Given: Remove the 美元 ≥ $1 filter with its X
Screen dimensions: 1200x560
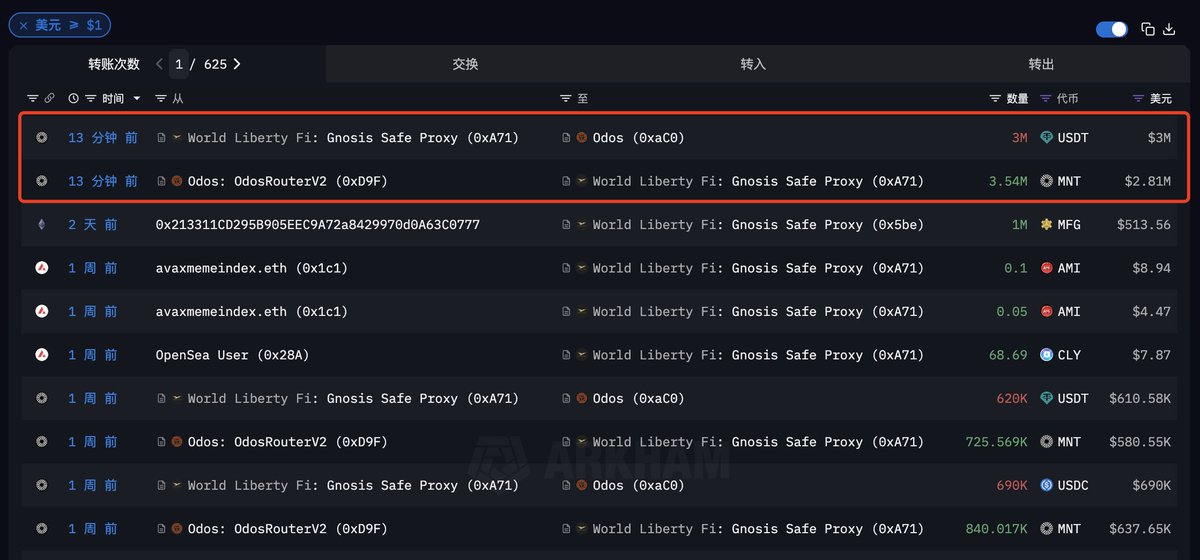Looking at the screenshot, I should 23,25.
